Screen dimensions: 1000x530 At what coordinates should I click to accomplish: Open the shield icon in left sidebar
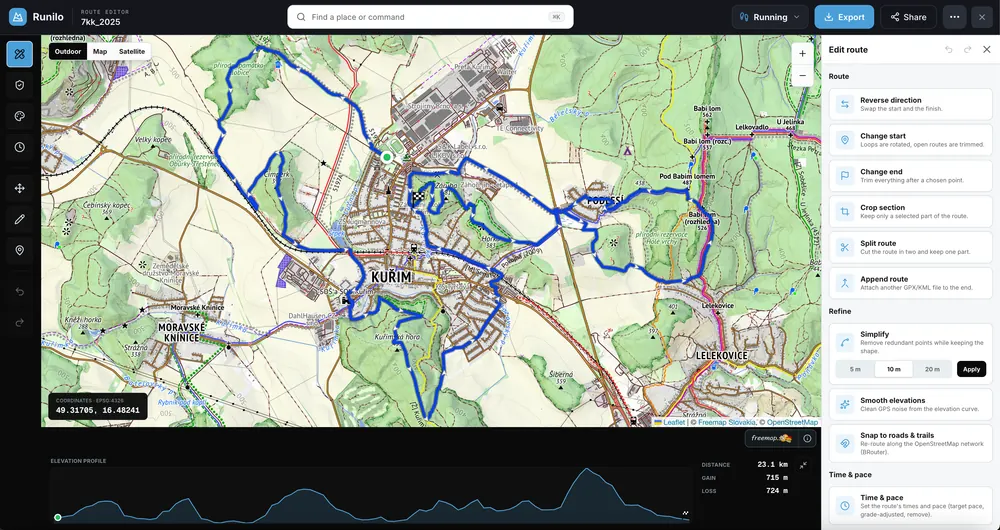tap(20, 85)
